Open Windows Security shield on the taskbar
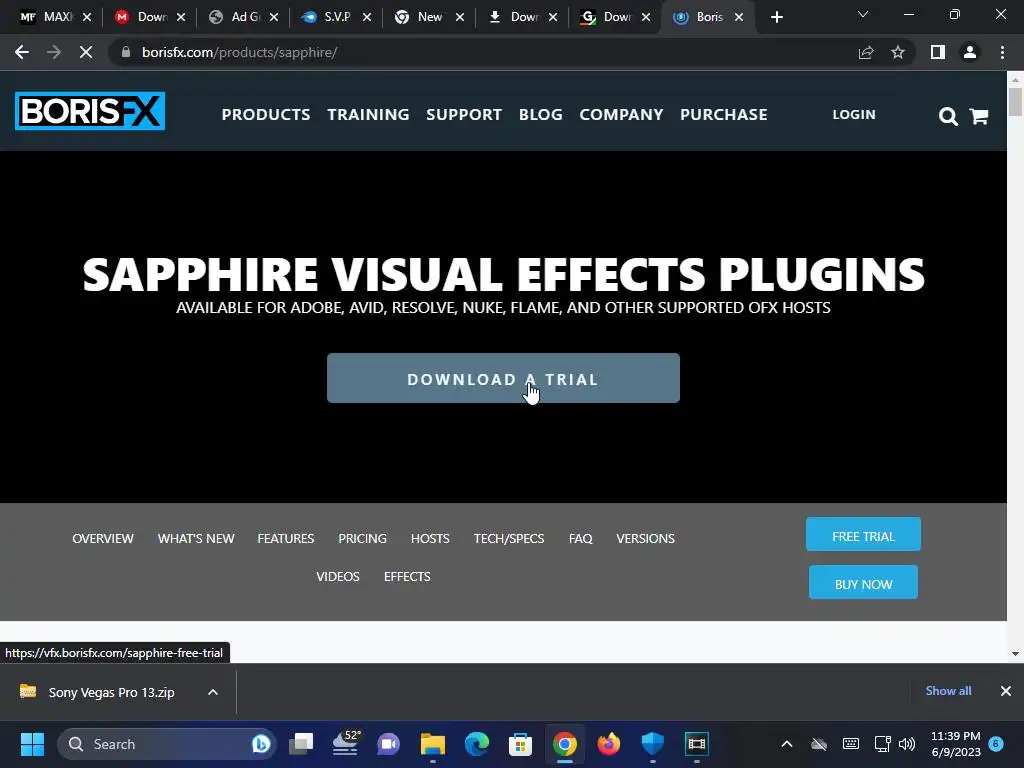Image resolution: width=1024 pixels, height=768 pixels. tap(652, 744)
